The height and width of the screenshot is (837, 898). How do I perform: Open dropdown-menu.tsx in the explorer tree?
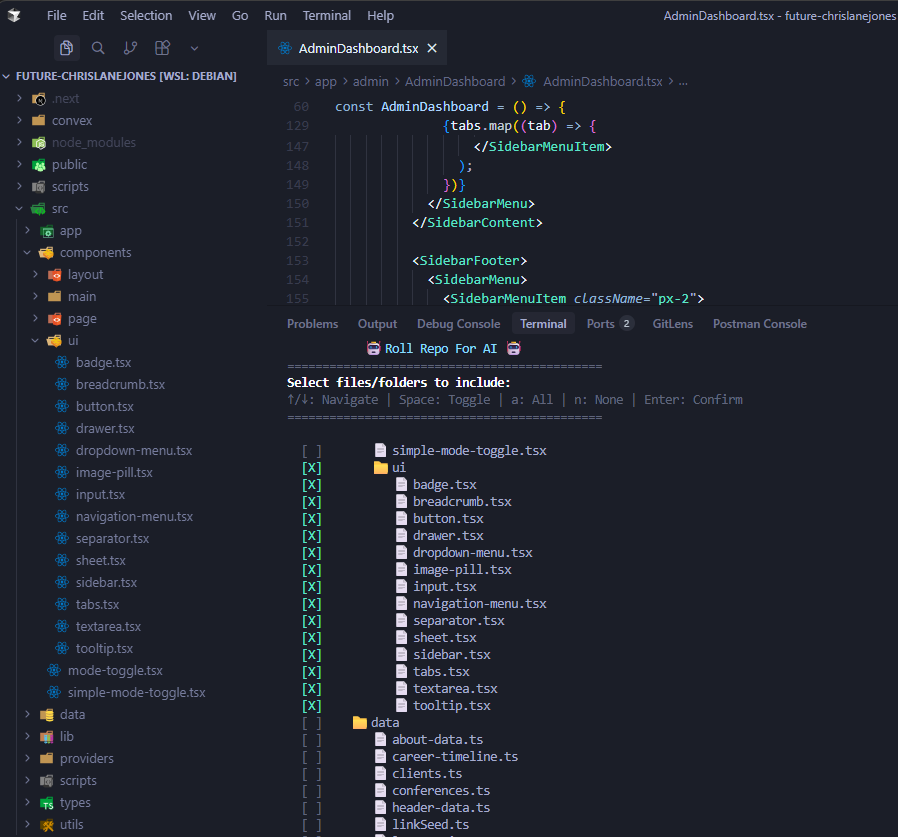(132, 450)
